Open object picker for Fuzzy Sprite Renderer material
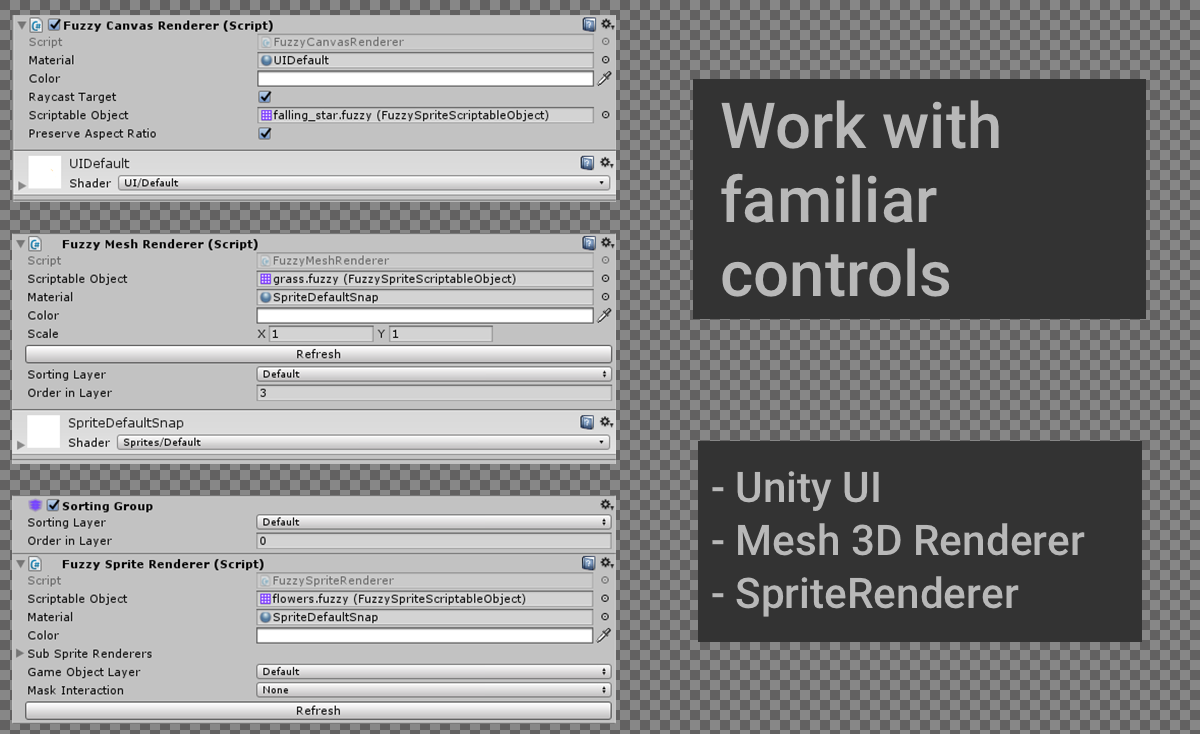Screen dimensions: 1200x734 (x=605, y=617)
